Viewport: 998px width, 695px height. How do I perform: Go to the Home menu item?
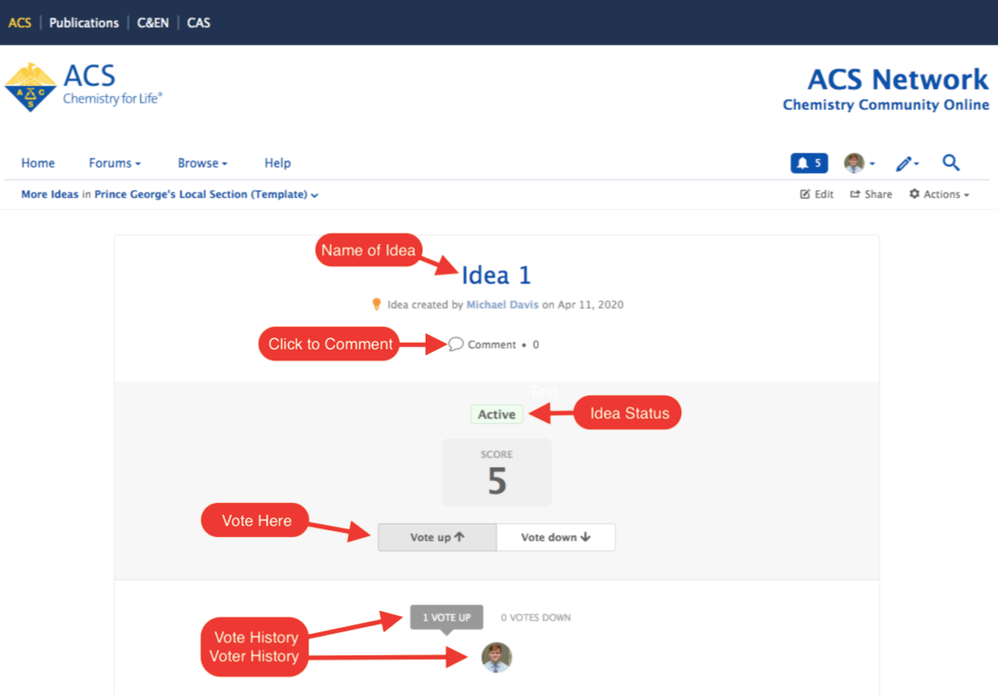point(38,163)
